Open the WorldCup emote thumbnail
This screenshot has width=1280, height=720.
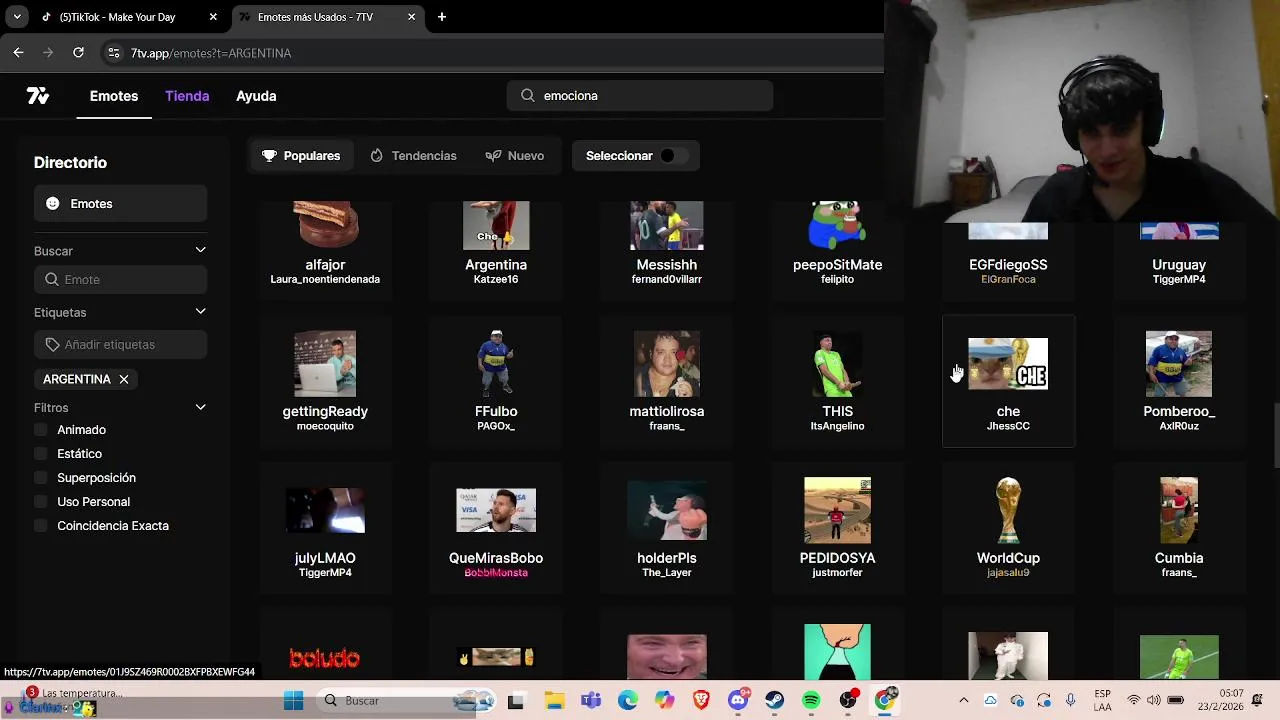coord(1008,511)
